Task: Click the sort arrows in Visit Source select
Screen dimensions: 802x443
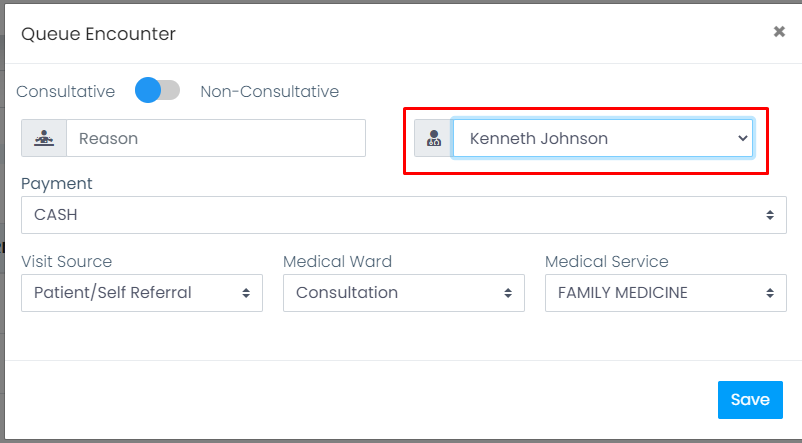Action: click(x=246, y=293)
